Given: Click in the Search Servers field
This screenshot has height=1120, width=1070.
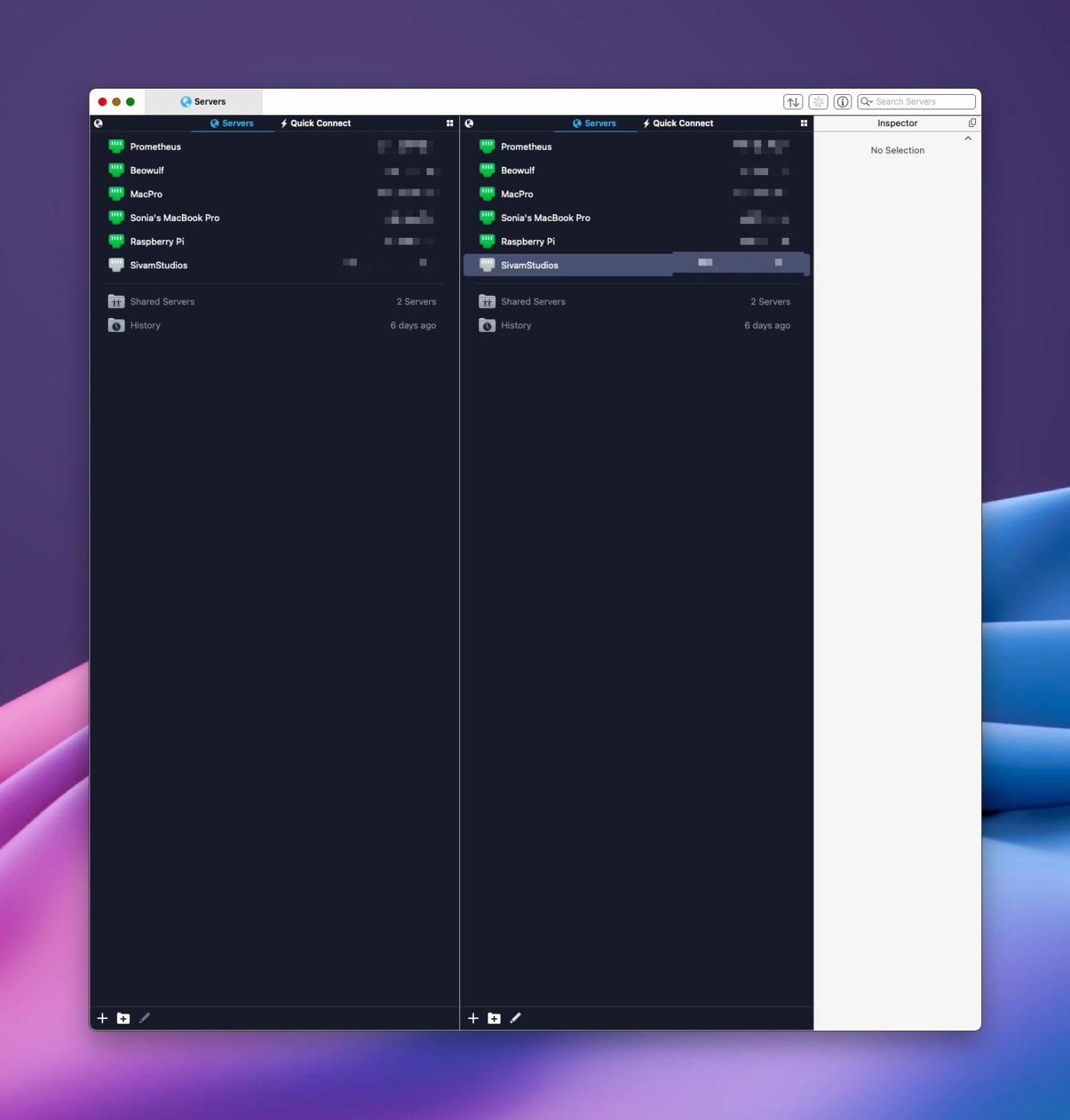Looking at the screenshot, I should (x=922, y=102).
